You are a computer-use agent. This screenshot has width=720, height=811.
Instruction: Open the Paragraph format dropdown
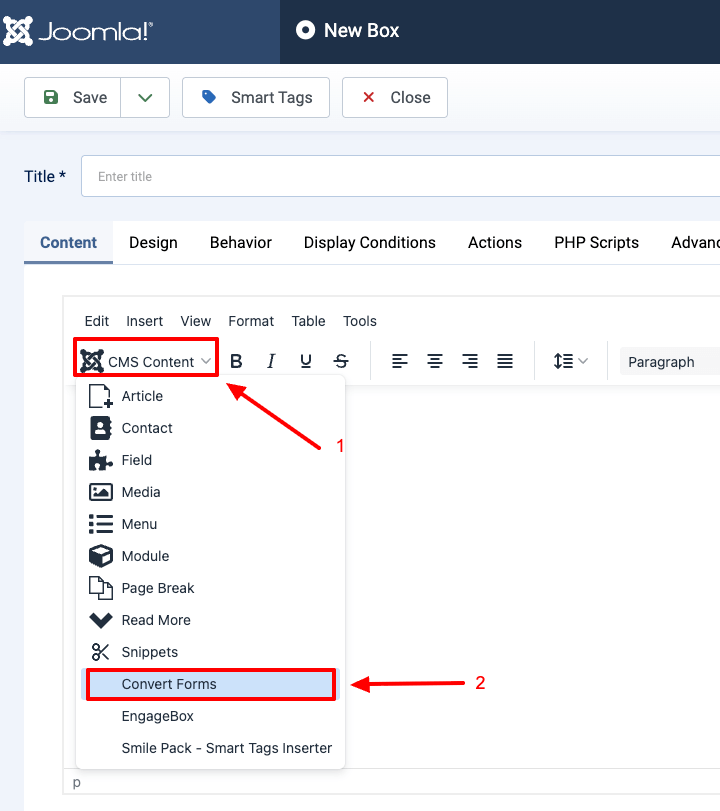tap(670, 362)
